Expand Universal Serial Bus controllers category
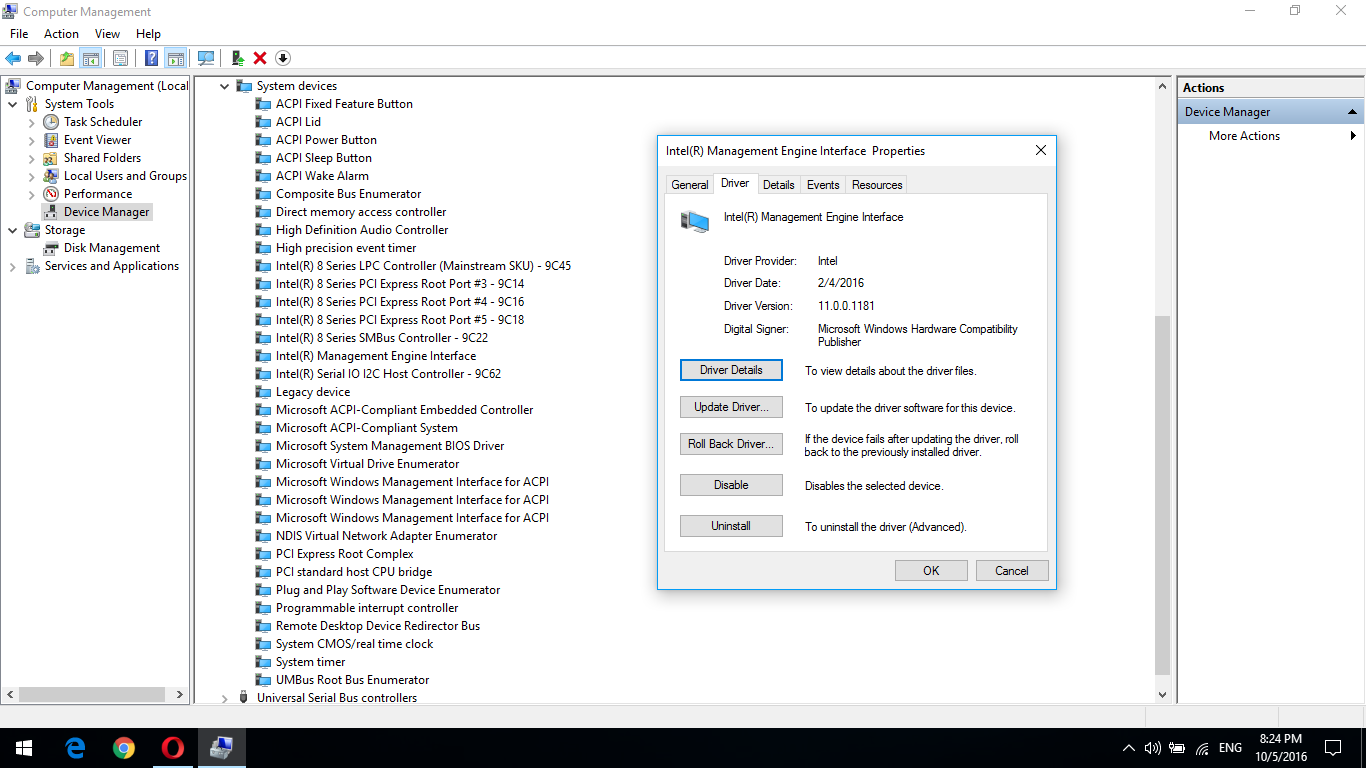 (x=224, y=698)
